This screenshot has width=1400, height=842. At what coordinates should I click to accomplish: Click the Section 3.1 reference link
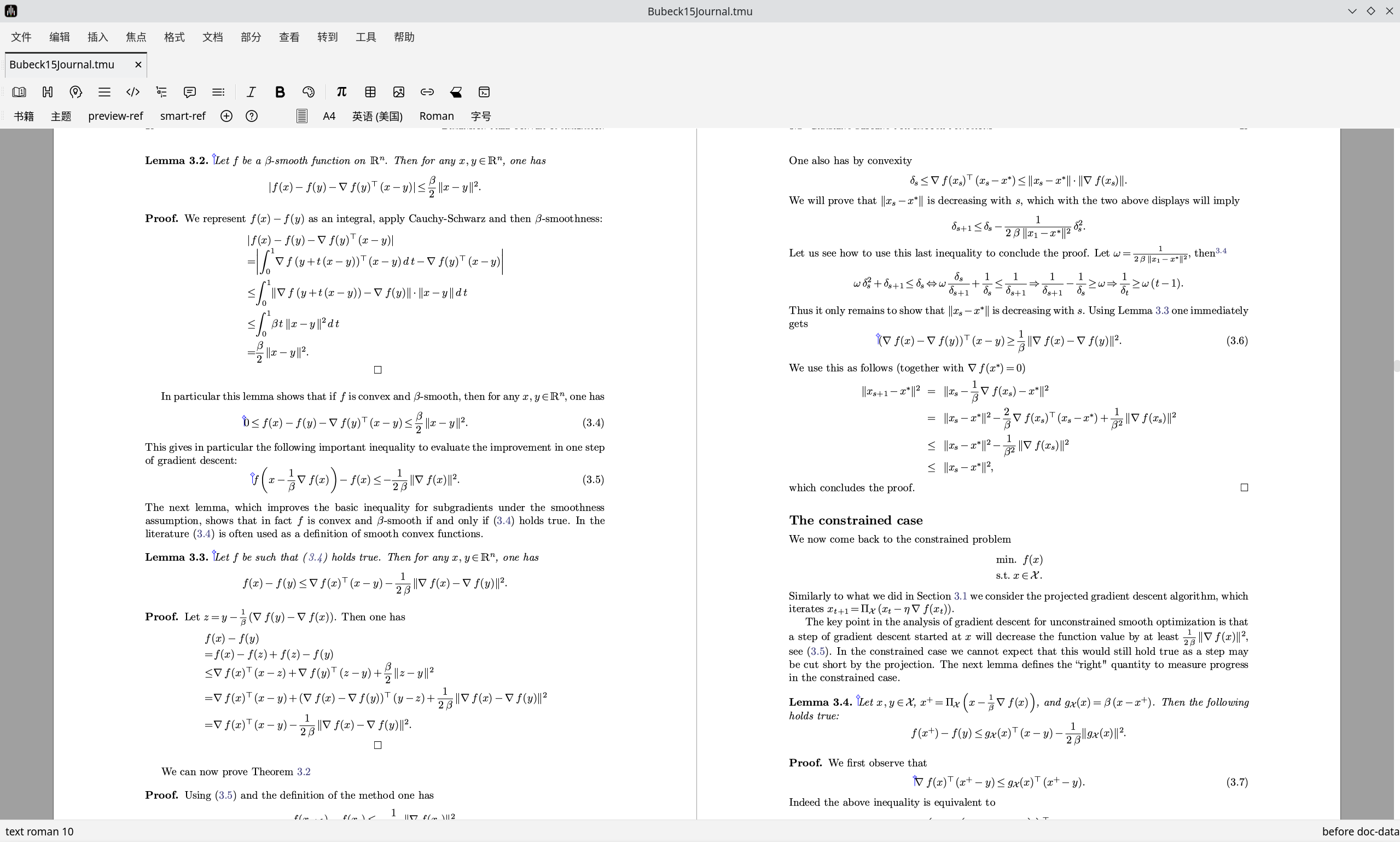[960, 596]
